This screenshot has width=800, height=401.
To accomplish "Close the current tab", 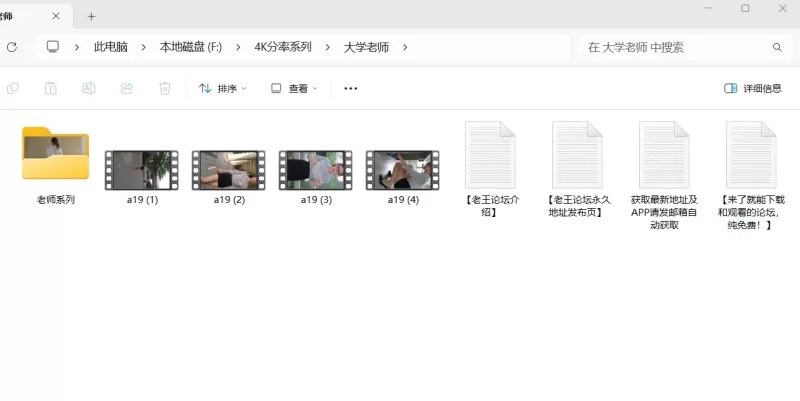I will pyautogui.click(x=56, y=16).
